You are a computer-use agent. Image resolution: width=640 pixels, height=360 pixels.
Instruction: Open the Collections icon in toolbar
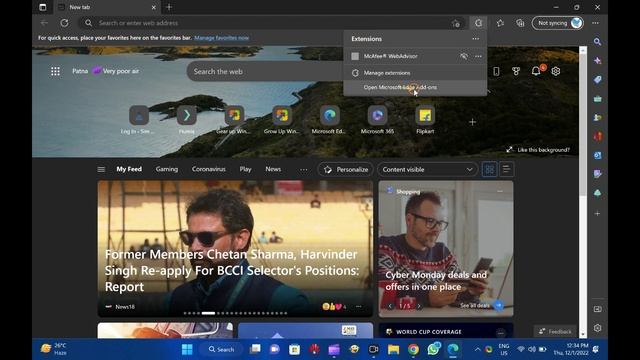pos(520,23)
